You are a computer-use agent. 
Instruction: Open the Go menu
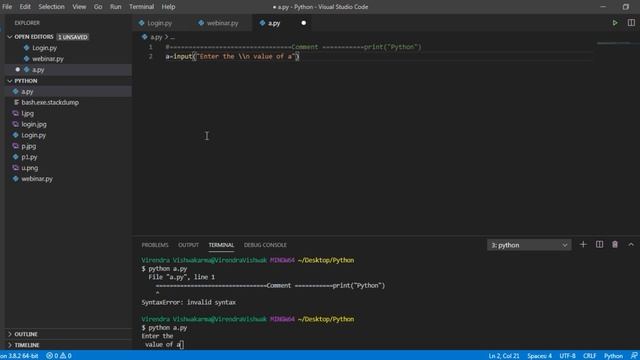coord(98,7)
